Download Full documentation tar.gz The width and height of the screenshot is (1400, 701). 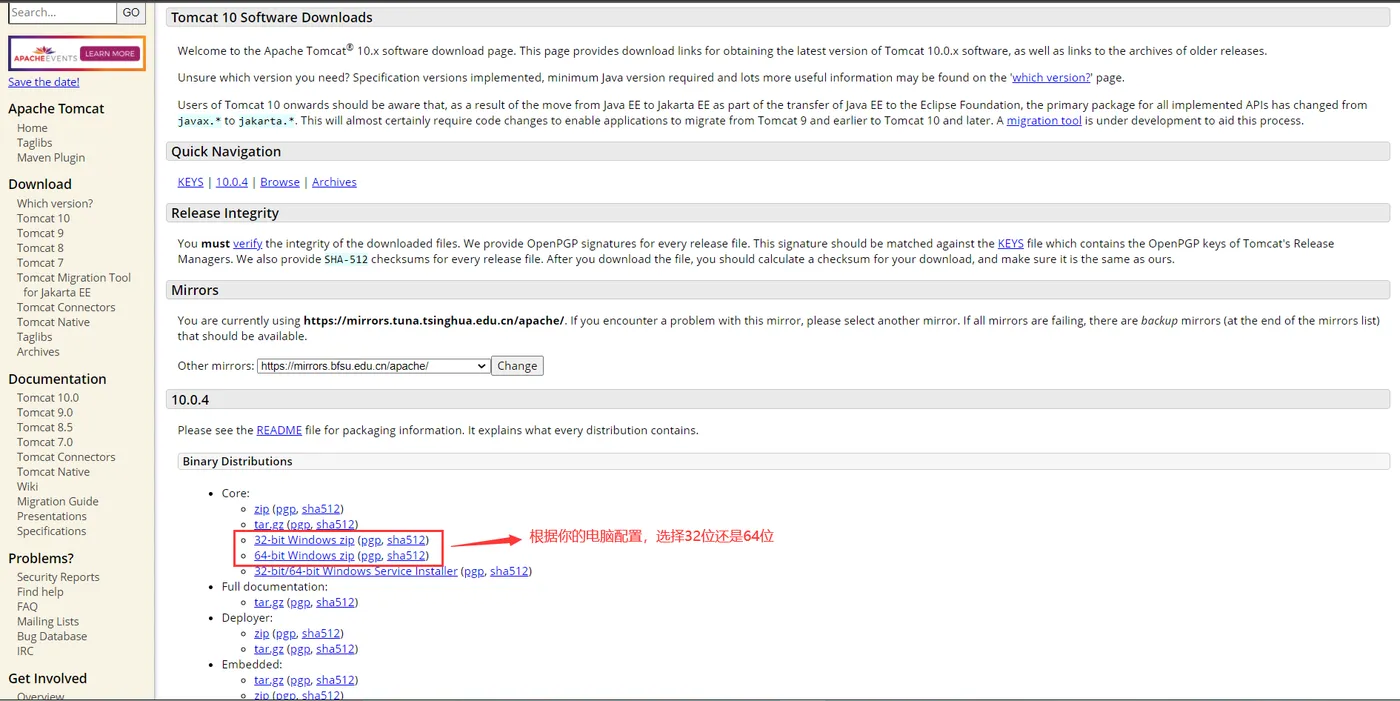(x=269, y=603)
